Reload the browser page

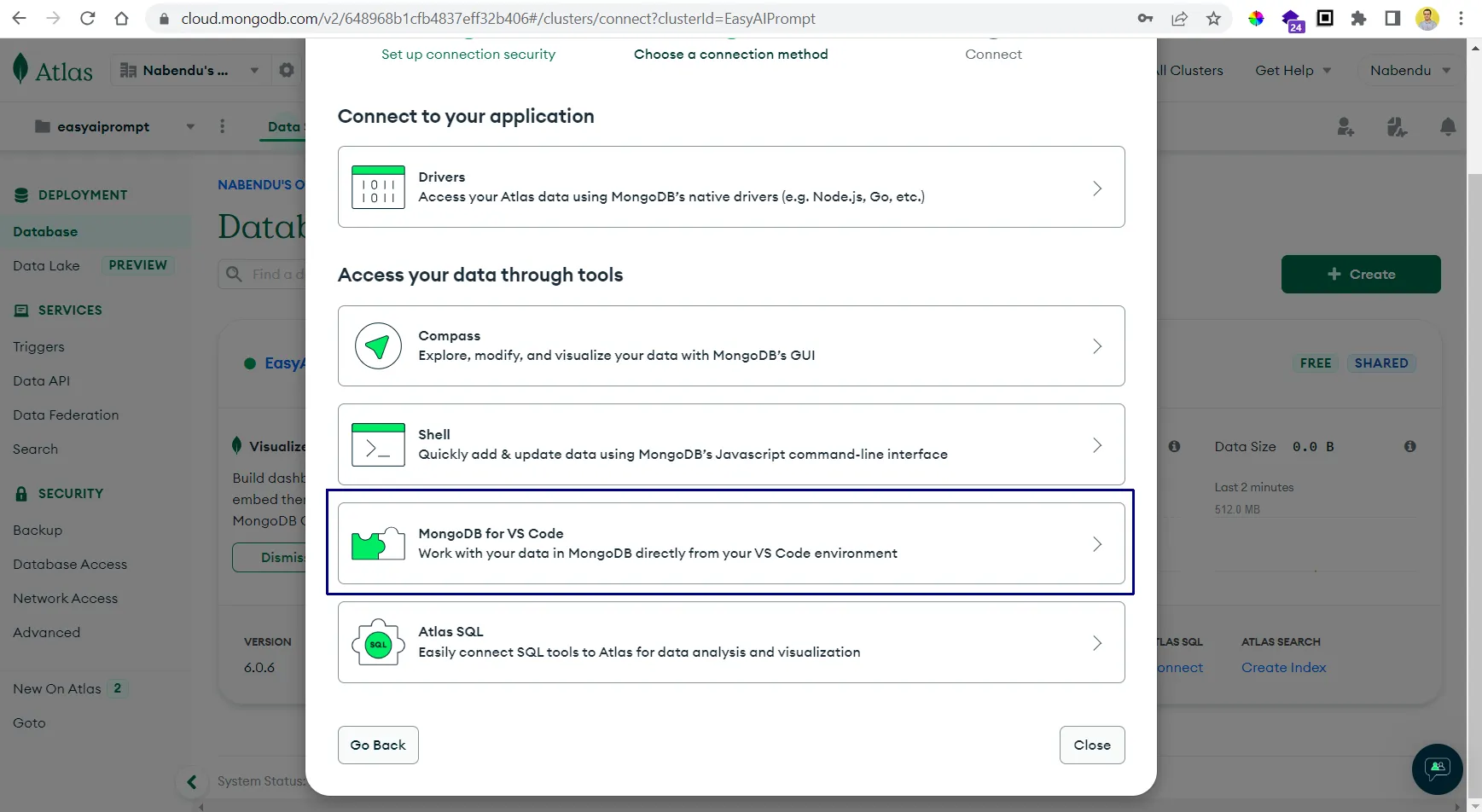87,18
